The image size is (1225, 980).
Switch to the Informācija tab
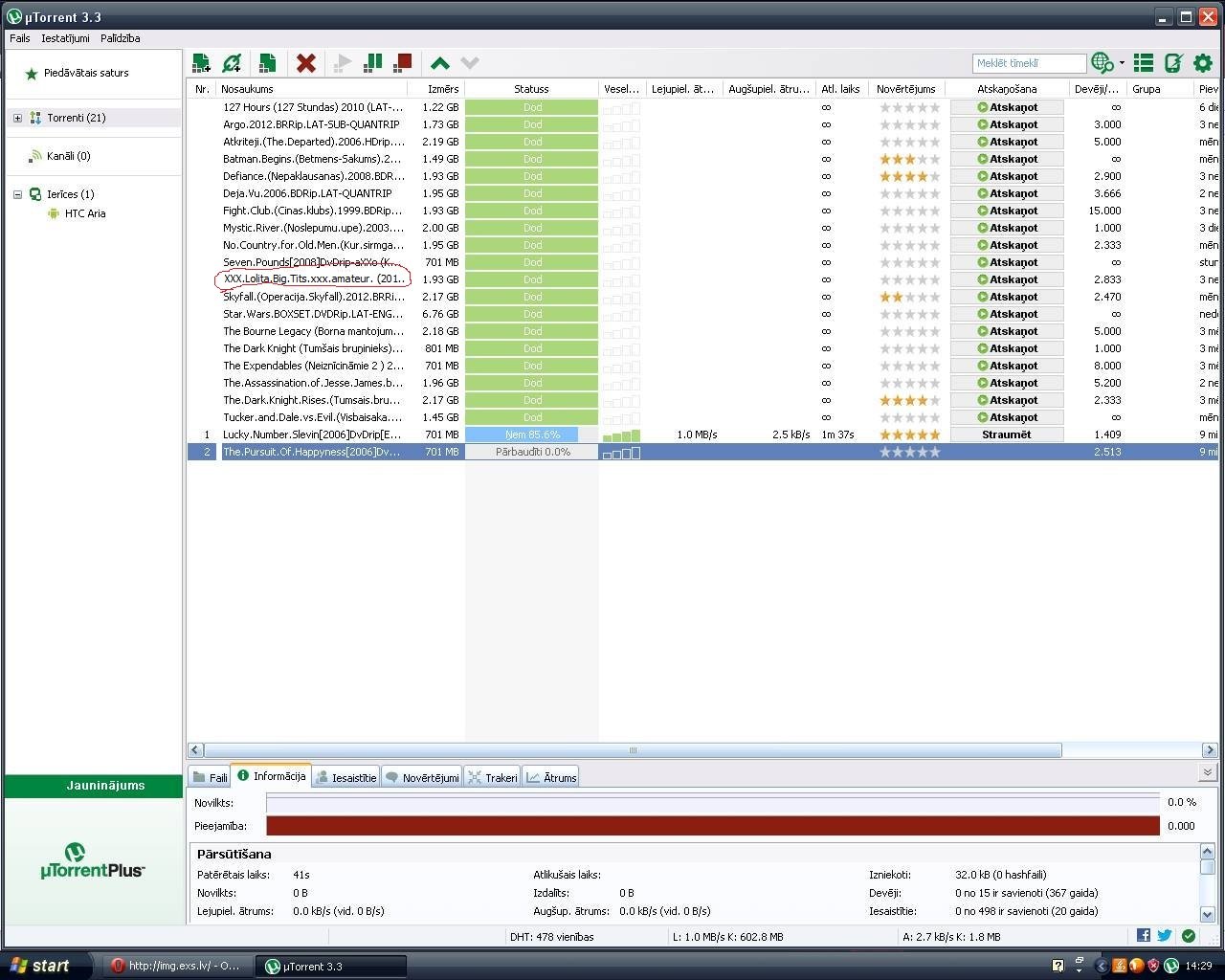tap(271, 776)
